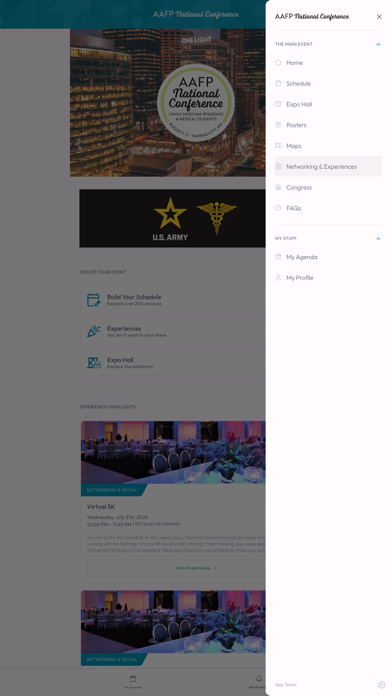Screen dimensions: 392x696
Task: Click the Experiences party popper icon
Action: (94, 332)
